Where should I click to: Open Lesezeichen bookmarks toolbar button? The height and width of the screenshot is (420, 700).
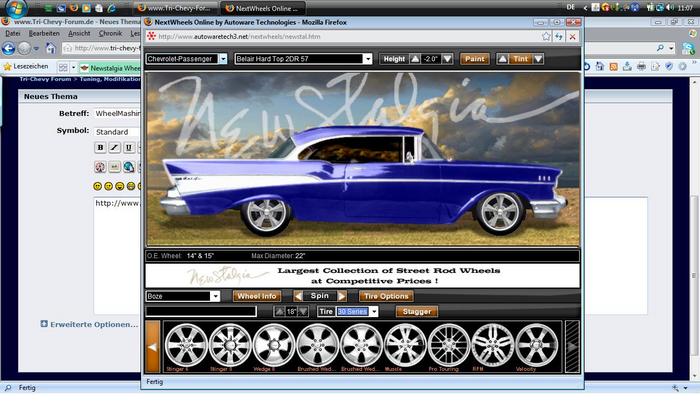(26, 67)
